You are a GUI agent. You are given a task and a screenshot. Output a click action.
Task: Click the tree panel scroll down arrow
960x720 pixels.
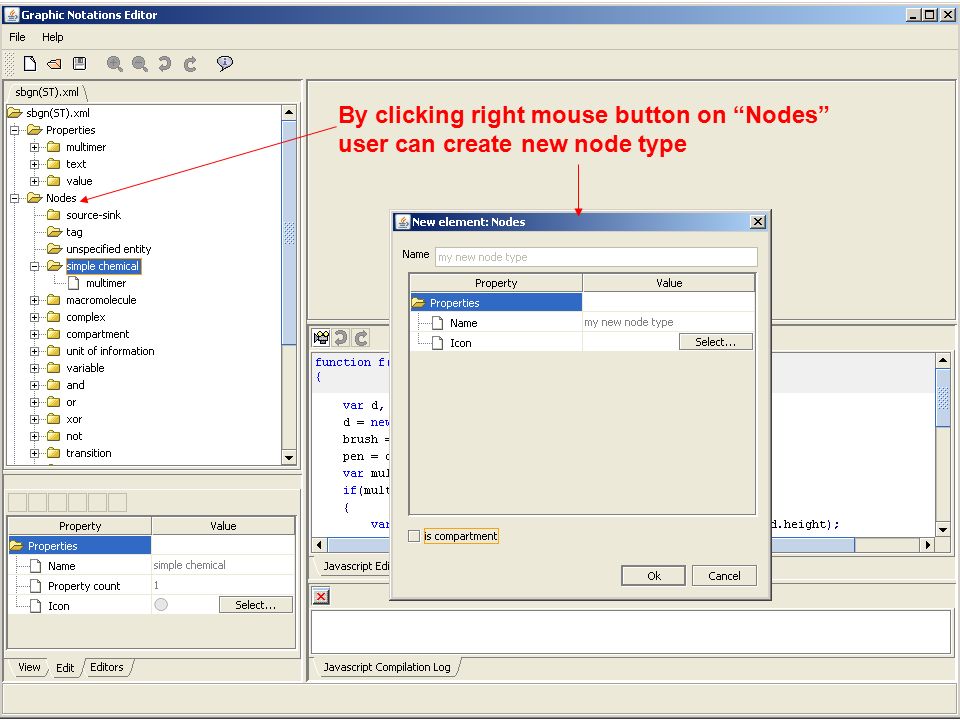click(289, 457)
